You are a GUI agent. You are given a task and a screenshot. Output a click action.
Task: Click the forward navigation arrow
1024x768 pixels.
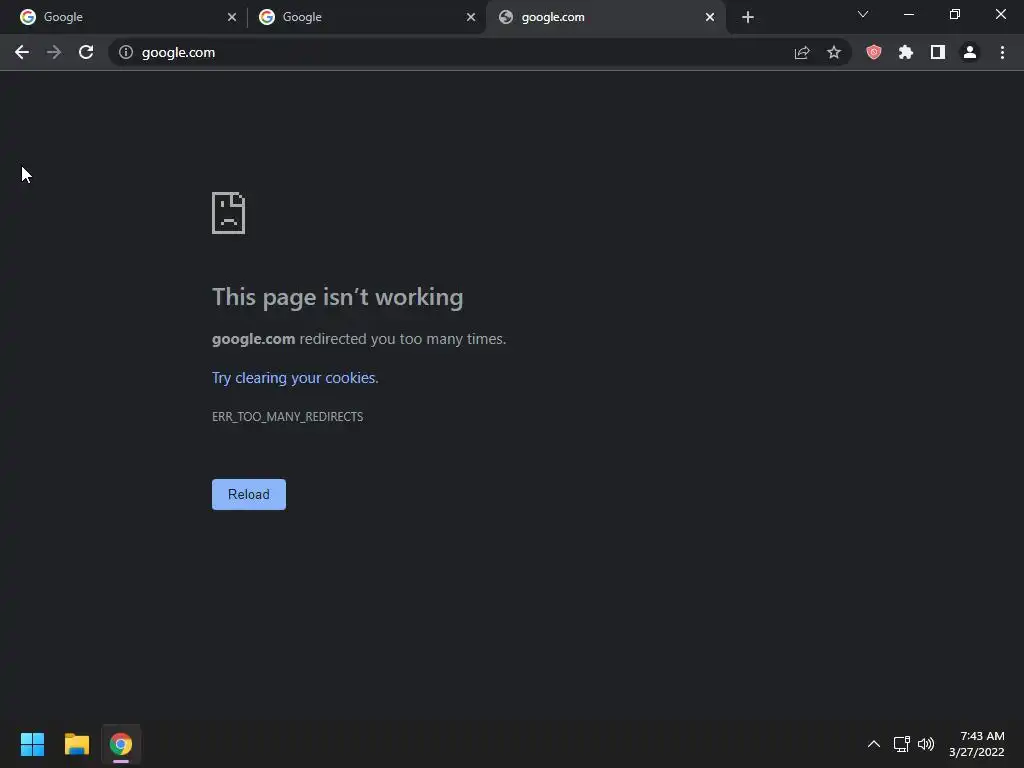click(x=54, y=52)
